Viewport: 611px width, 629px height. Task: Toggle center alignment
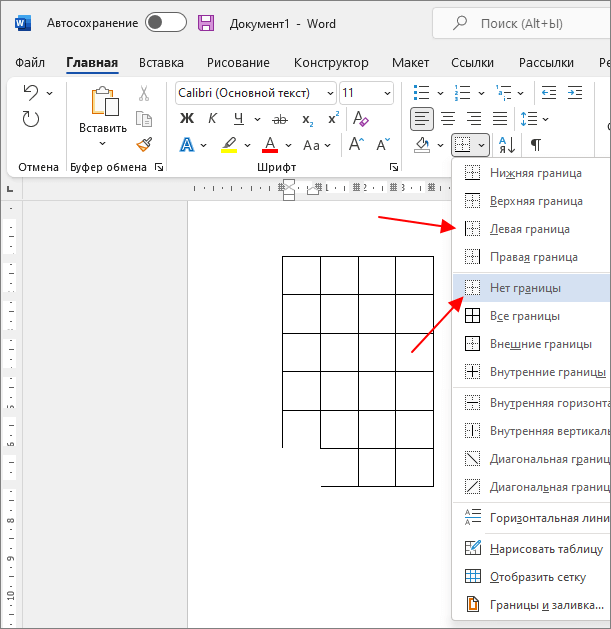[448, 119]
